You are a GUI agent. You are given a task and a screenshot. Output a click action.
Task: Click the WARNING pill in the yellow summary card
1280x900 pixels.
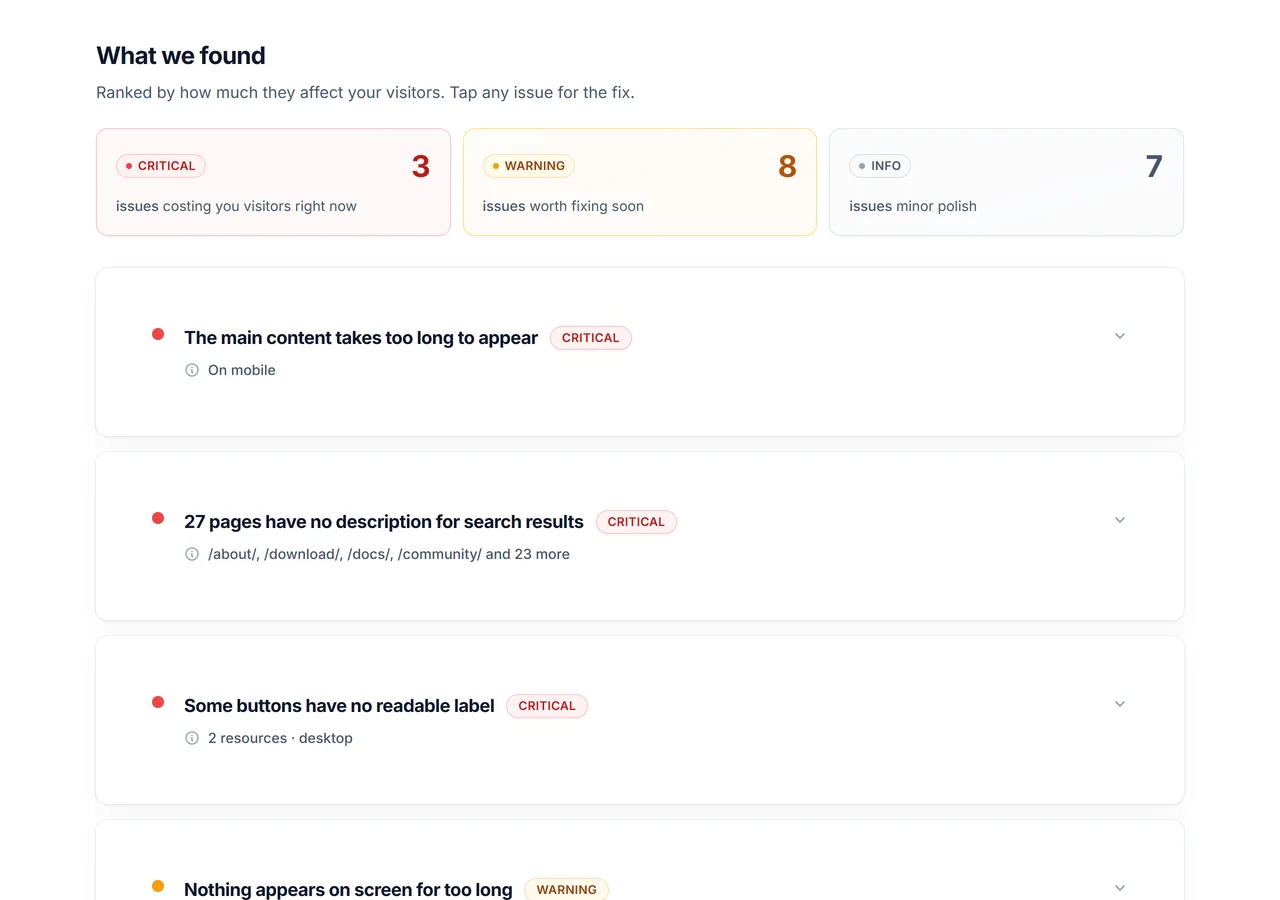(x=529, y=166)
